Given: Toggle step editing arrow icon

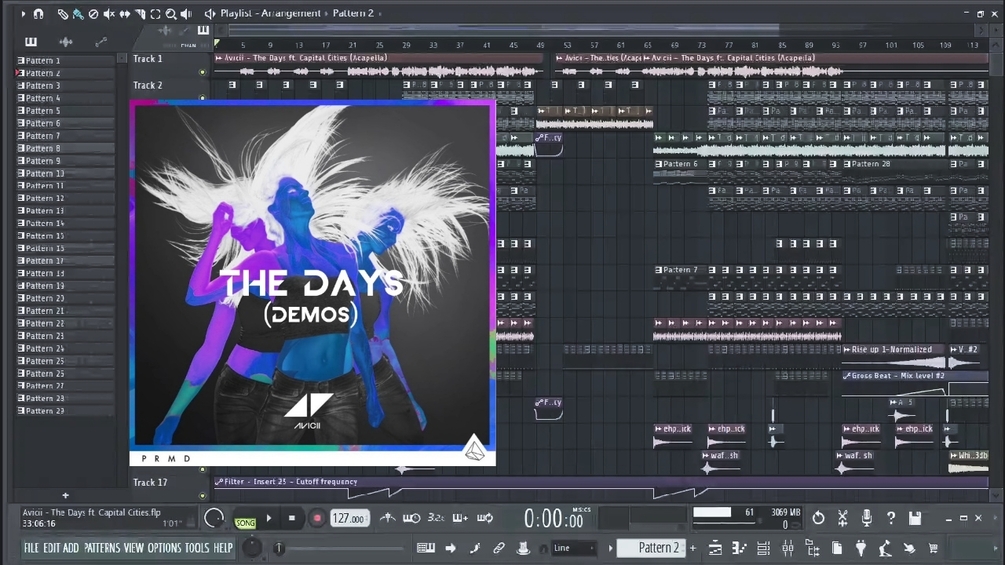Looking at the screenshot, I should pyautogui.click(x=451, y=548).
